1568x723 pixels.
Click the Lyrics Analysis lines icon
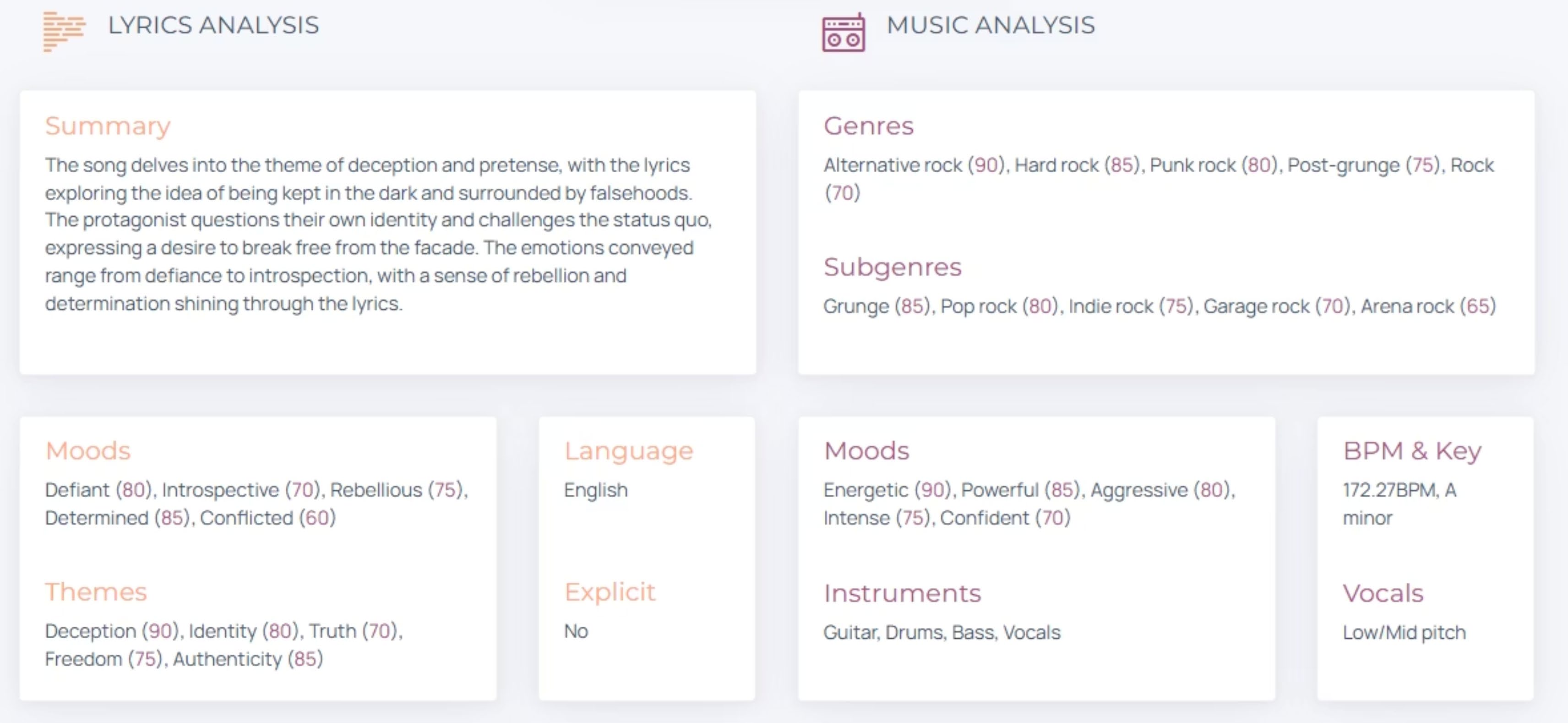pos(63,31)
